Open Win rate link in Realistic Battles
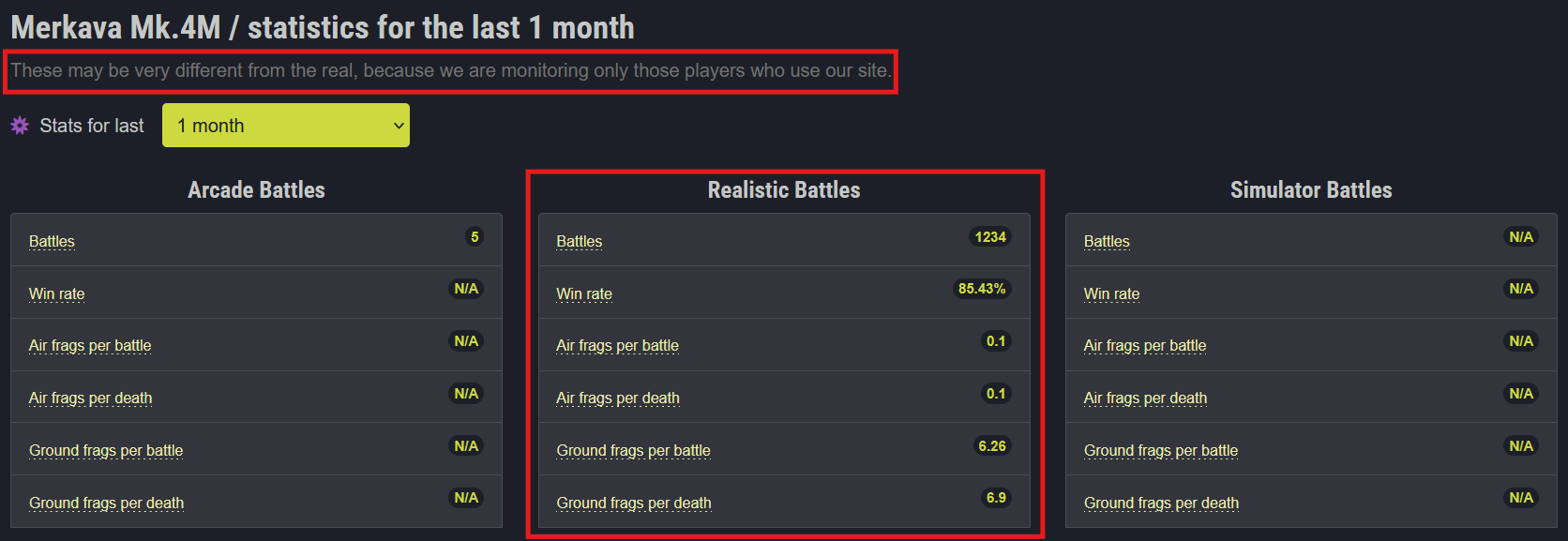The height and width of the screenshot is (541, 1568). pyautogui.click(x=584, y=293)
